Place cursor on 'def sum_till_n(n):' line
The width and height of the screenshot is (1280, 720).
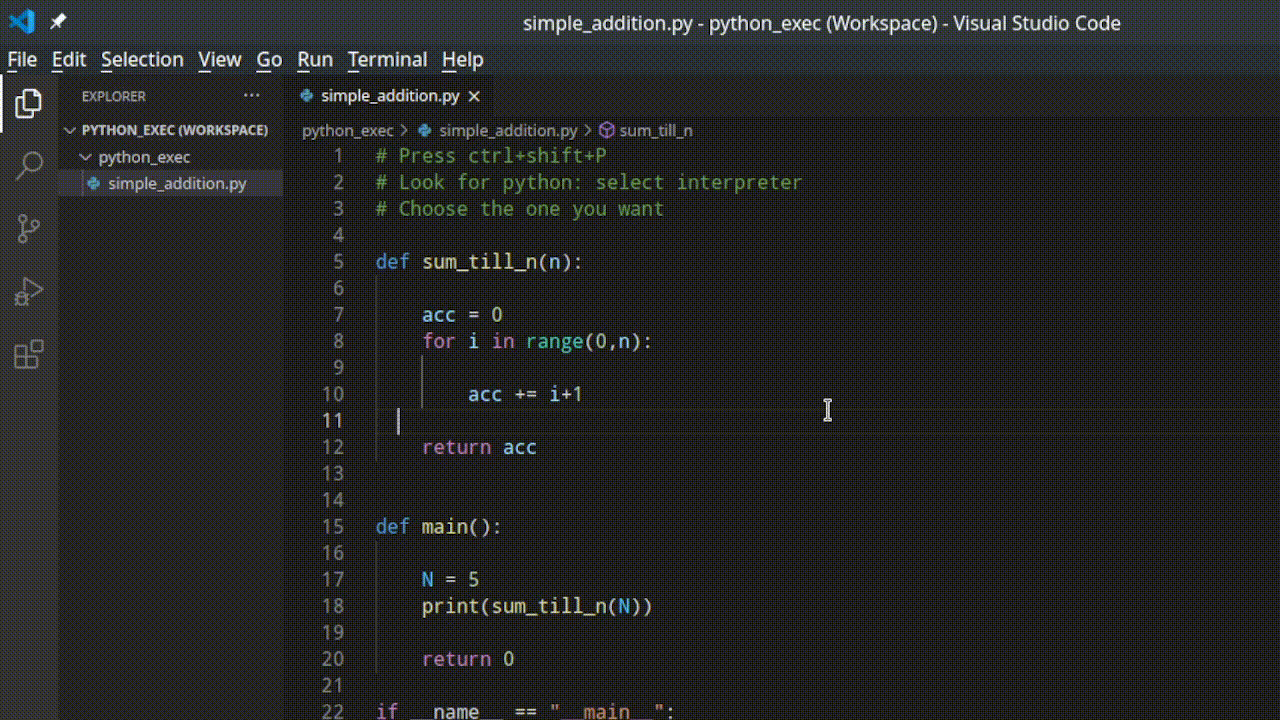(x=479, y=261)
